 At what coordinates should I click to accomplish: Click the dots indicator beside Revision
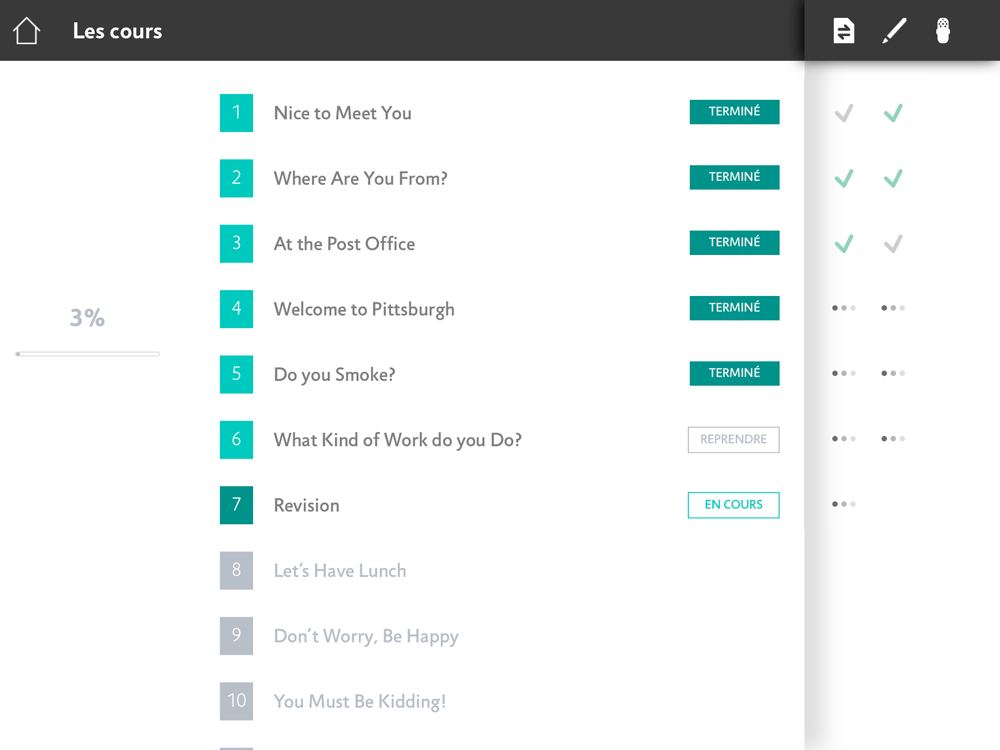coord(844,504)
